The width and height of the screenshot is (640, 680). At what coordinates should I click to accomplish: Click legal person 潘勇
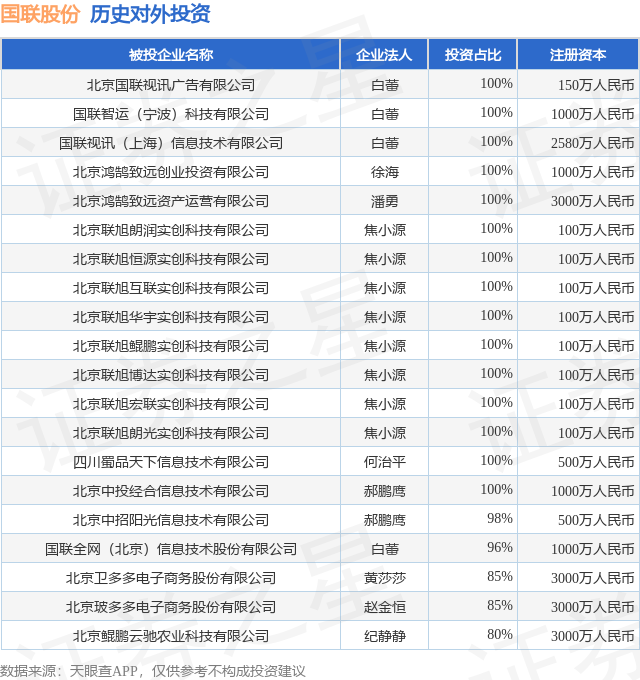(385, 201)
